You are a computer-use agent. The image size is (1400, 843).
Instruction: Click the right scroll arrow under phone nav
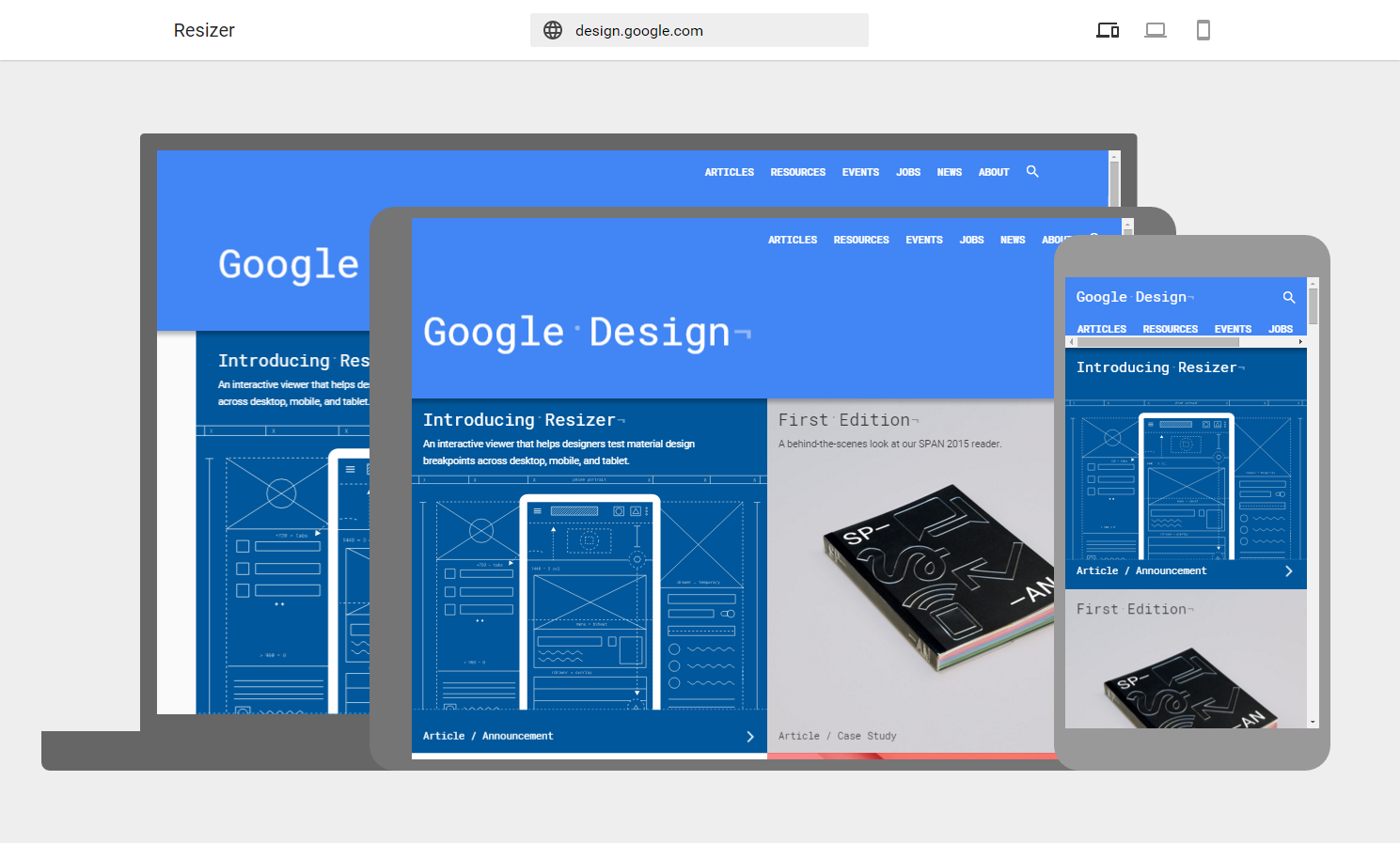click(1301, 342)
